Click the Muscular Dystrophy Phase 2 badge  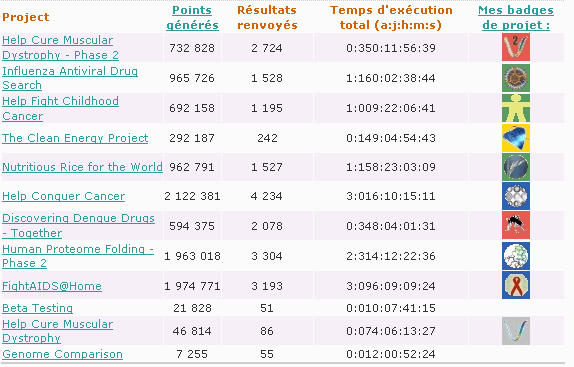click(x=515, y=47)
